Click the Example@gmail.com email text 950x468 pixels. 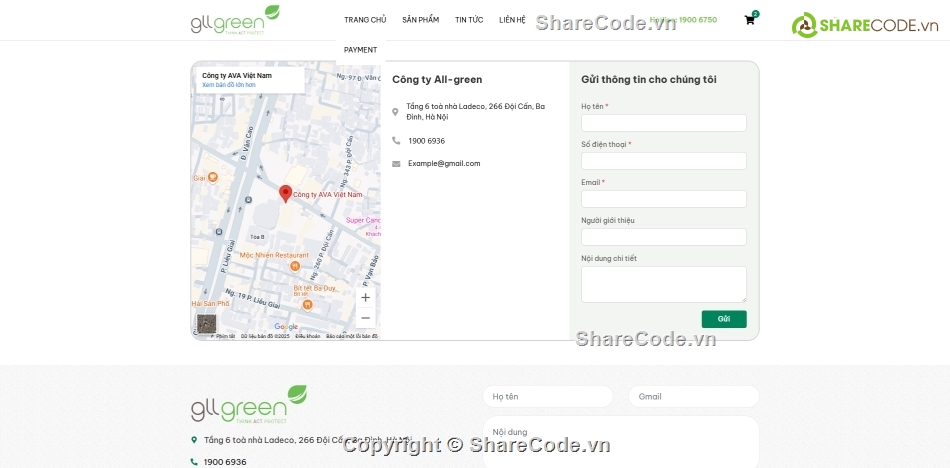click(x=444, y=164)
